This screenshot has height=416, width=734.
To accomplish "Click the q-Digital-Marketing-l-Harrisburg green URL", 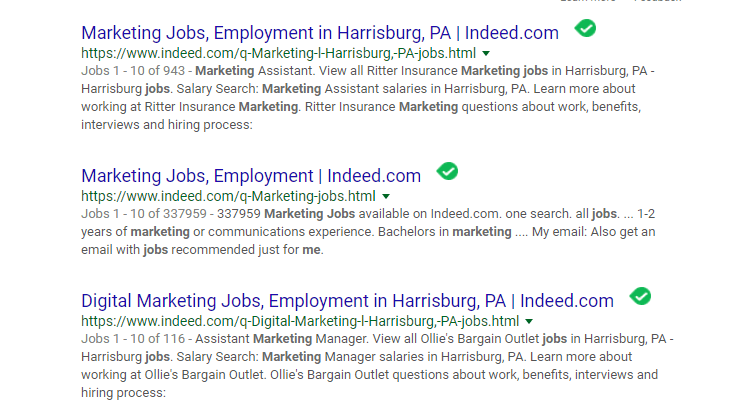I will [300, 322].
